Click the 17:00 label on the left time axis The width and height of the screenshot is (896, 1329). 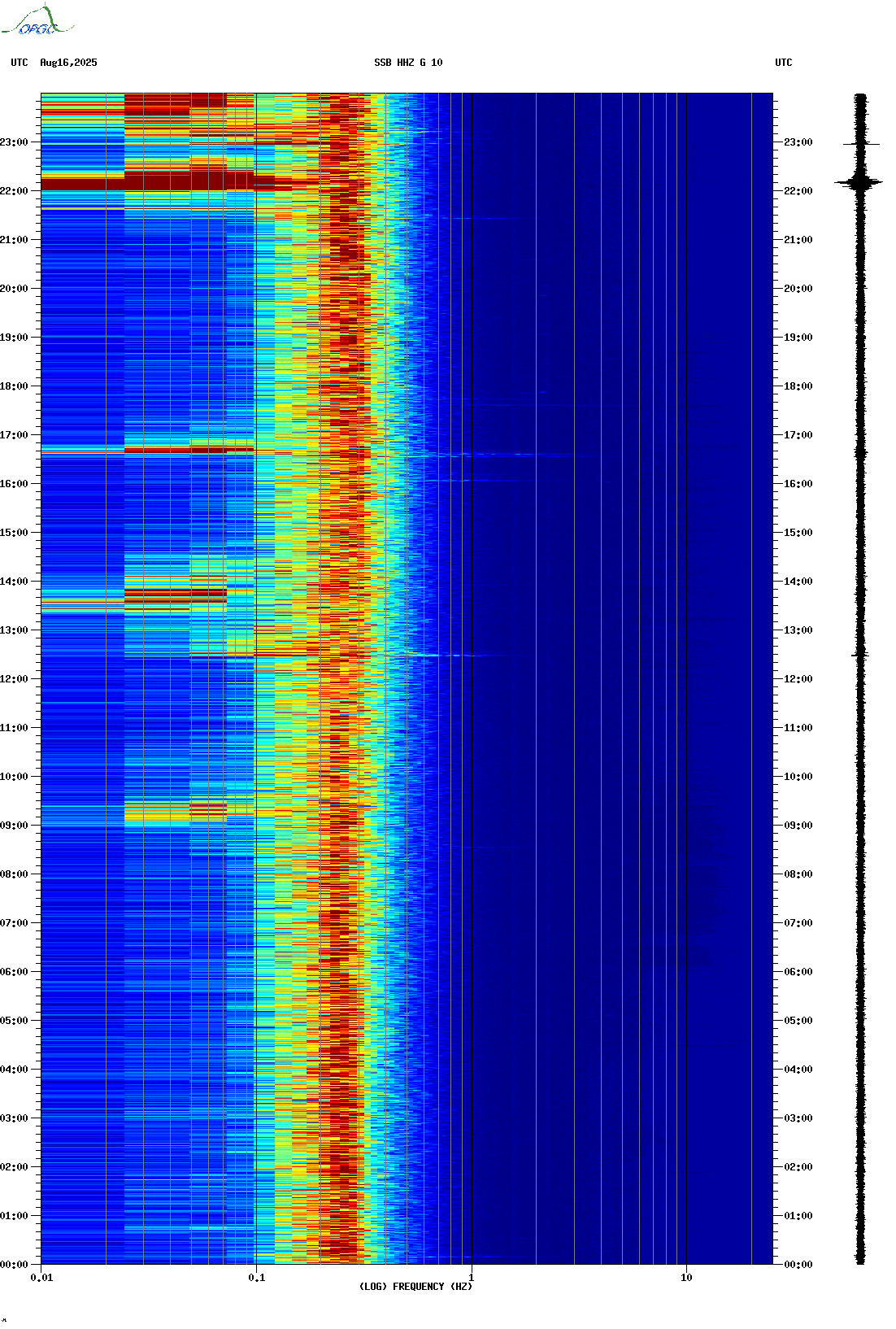click(x=14, y=435)
